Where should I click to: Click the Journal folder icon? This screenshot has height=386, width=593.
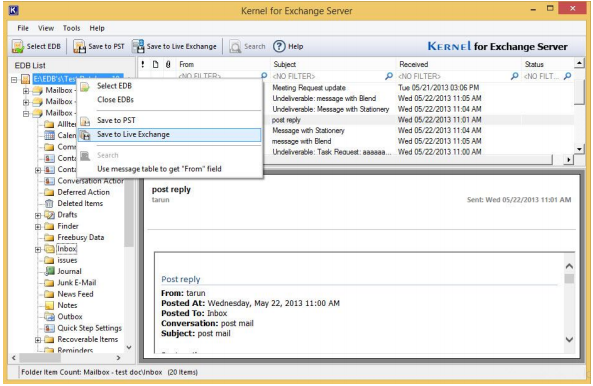(x=49, y=271)
